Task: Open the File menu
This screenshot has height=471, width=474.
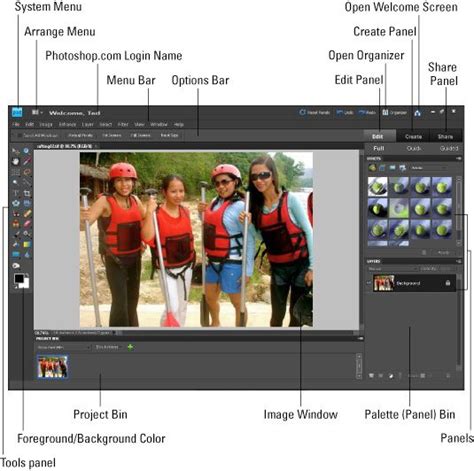Action: click(x=16, y=124)
